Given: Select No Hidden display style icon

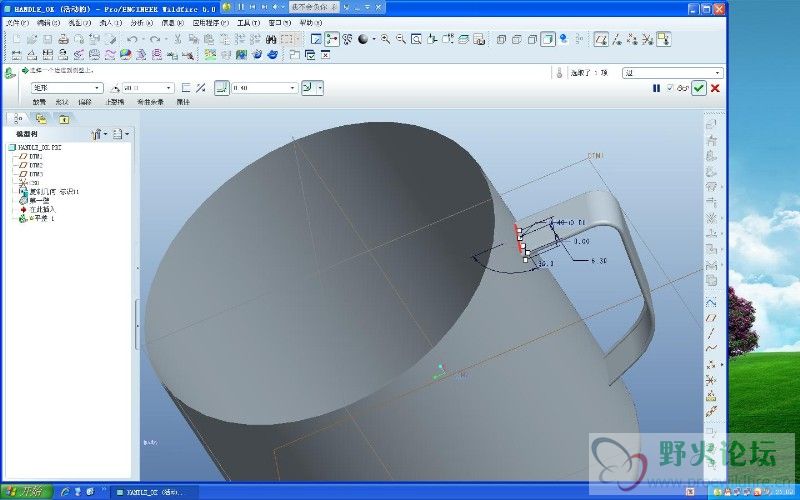Looking at the screenshot, I should click(533, 39).
